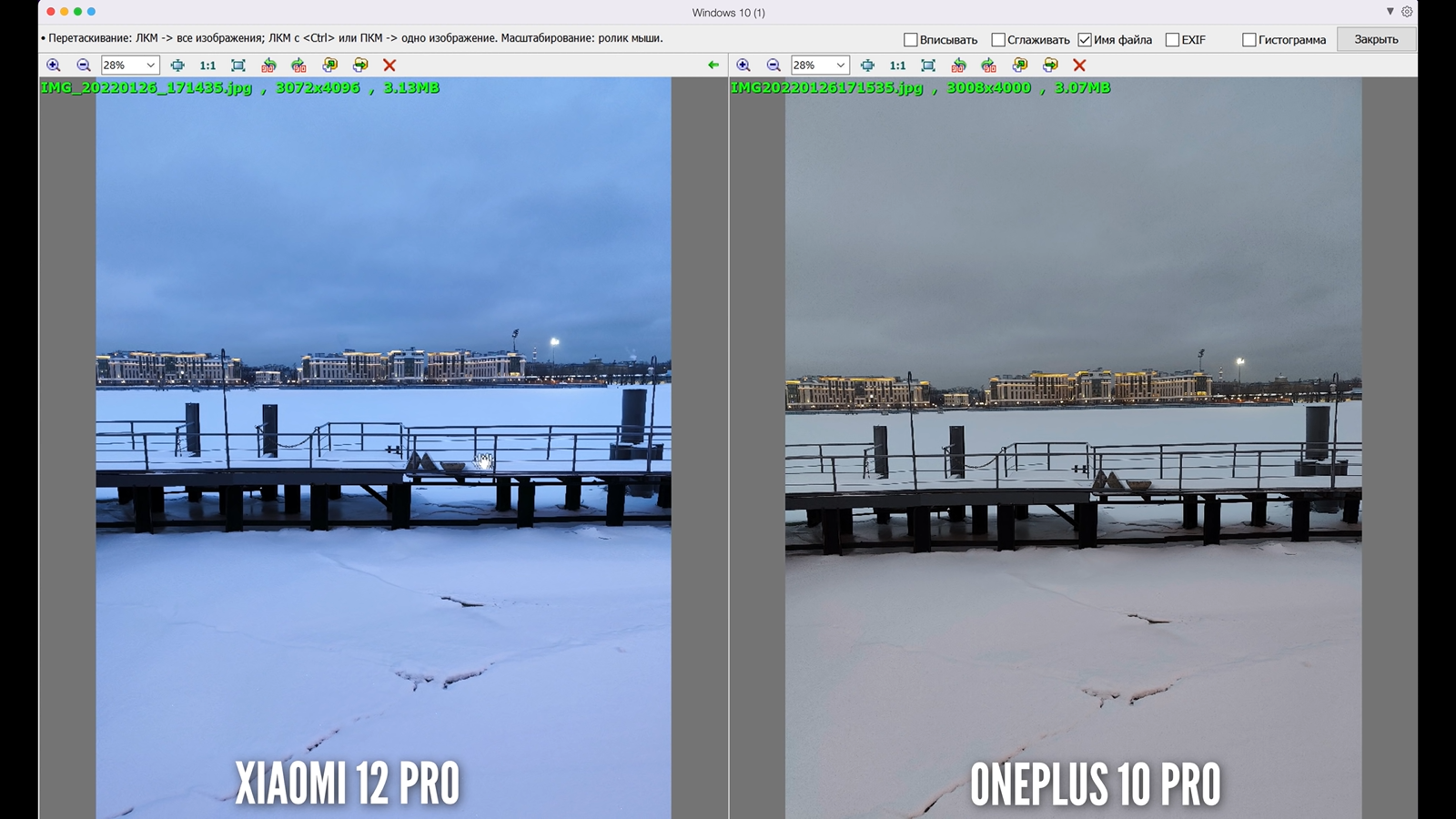The image size is (1456, 819).
Task: Rotate IMG20220126171535.jpg 90° left
Action: (958, 66)
